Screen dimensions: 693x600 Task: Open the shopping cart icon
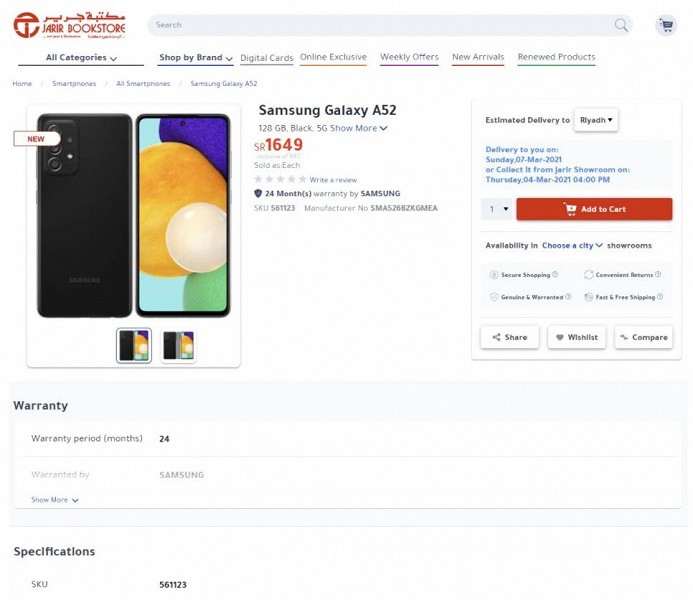(665, 25)
